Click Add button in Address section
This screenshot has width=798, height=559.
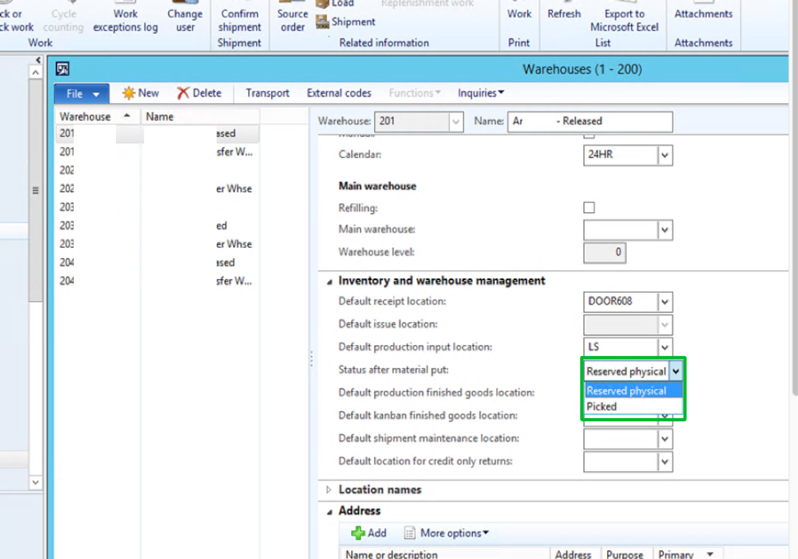click(x=369, y=533)
